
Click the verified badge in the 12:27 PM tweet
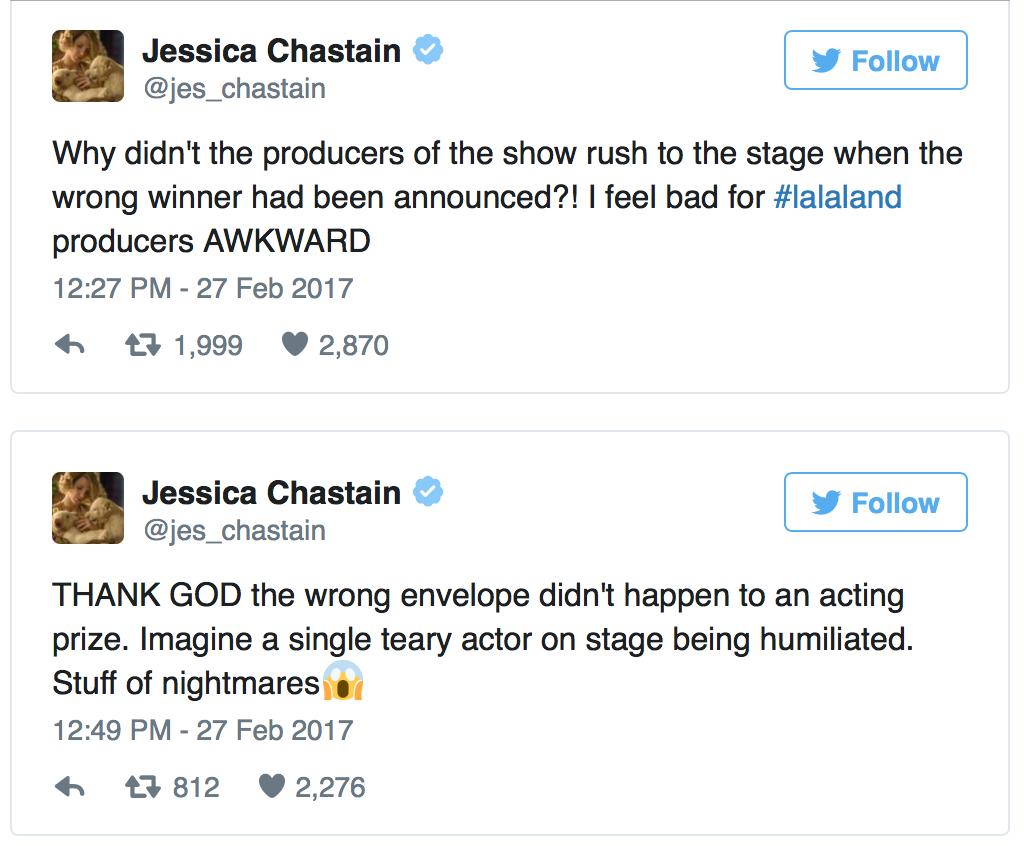tap(429, 50)
